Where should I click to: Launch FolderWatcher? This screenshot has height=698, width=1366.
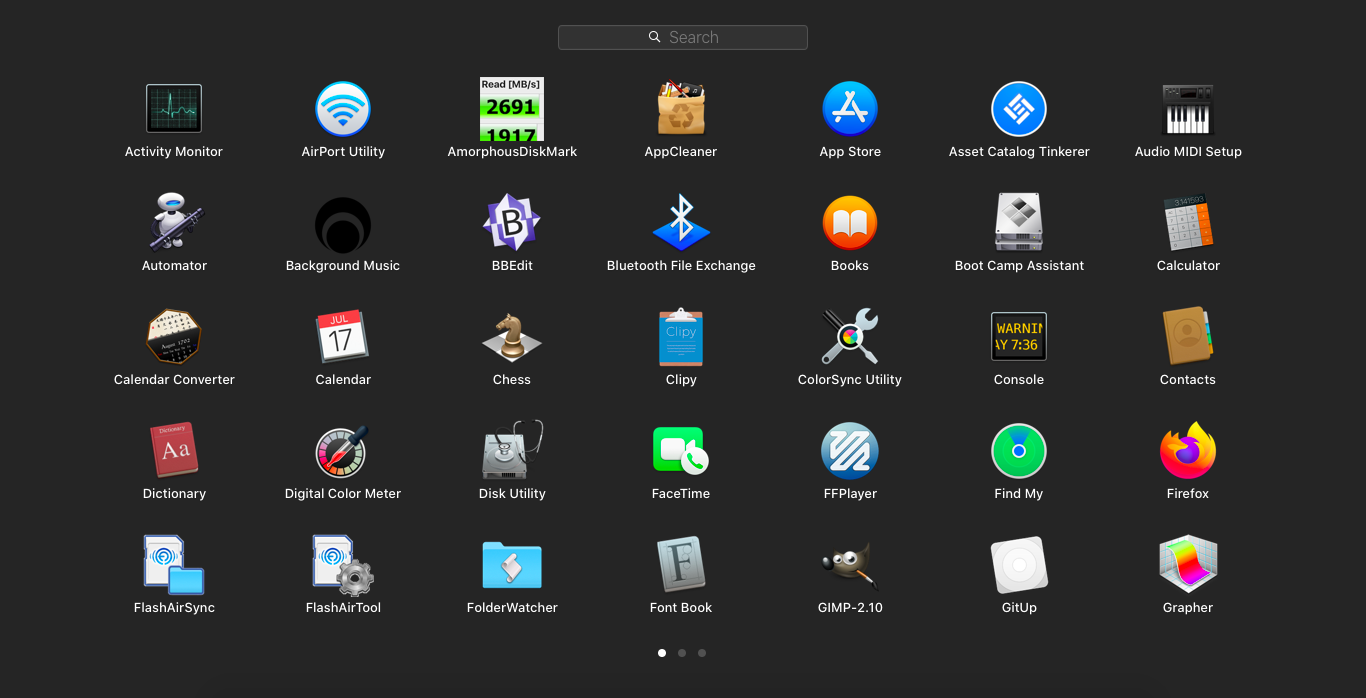click(x=512, y=565)
